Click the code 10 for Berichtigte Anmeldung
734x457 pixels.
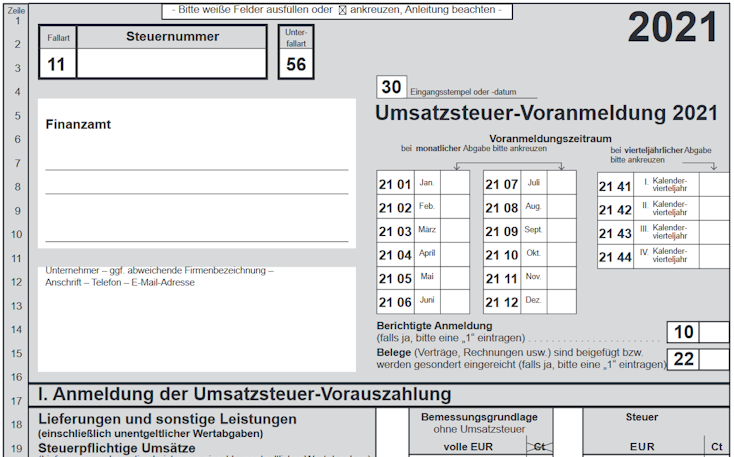click(x=683, y=332)
